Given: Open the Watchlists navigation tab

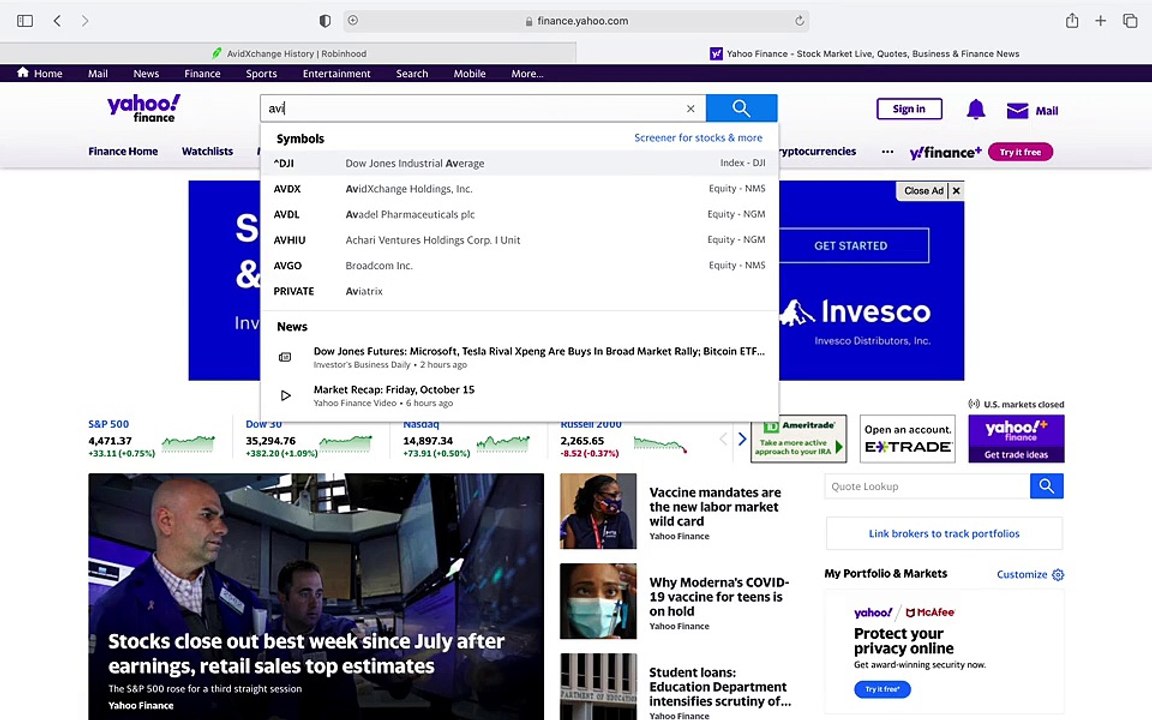Looking at the screenshot, I should pyautogui.click(x=207, y=151).
